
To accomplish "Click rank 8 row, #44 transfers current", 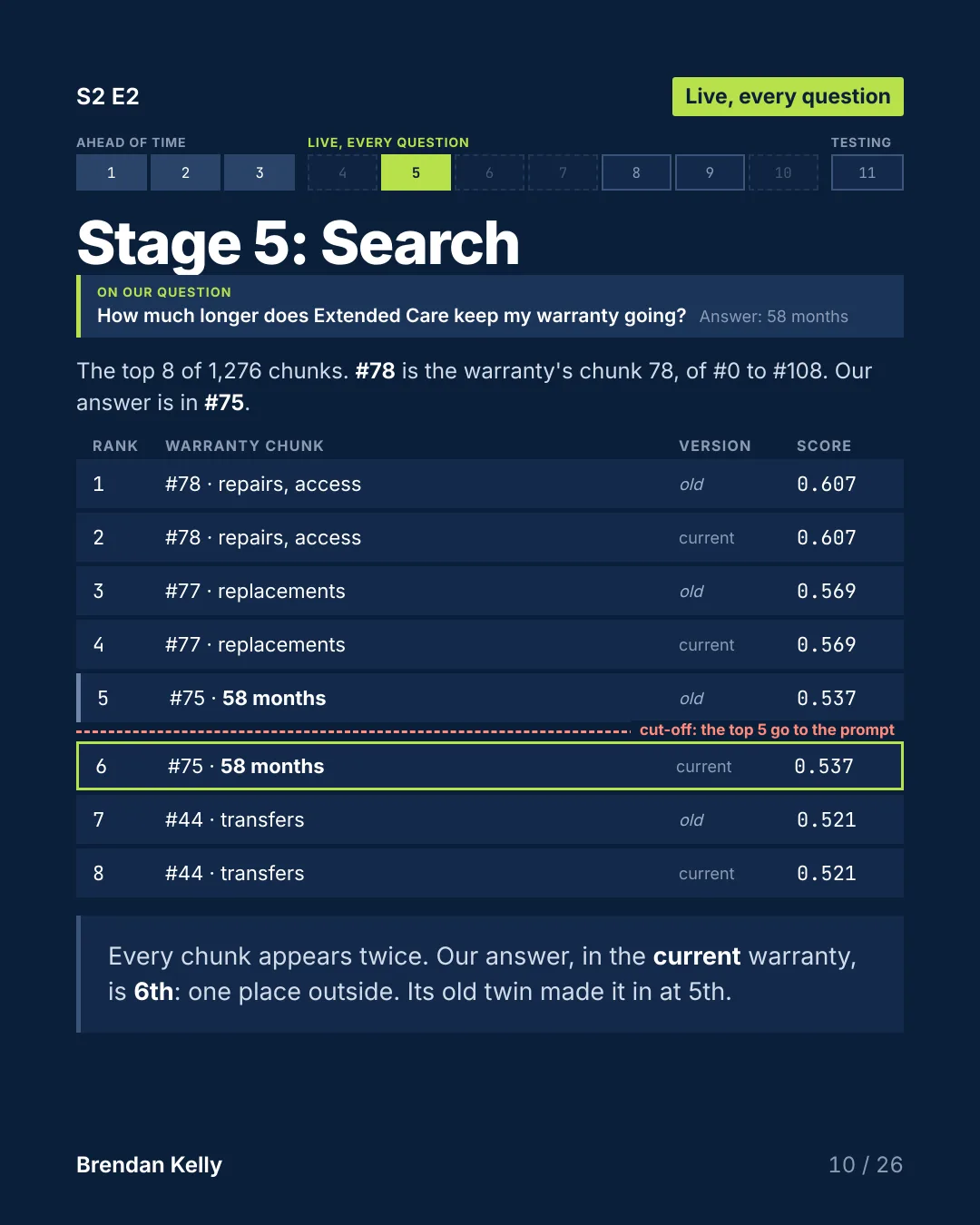I will click(490, 873).
